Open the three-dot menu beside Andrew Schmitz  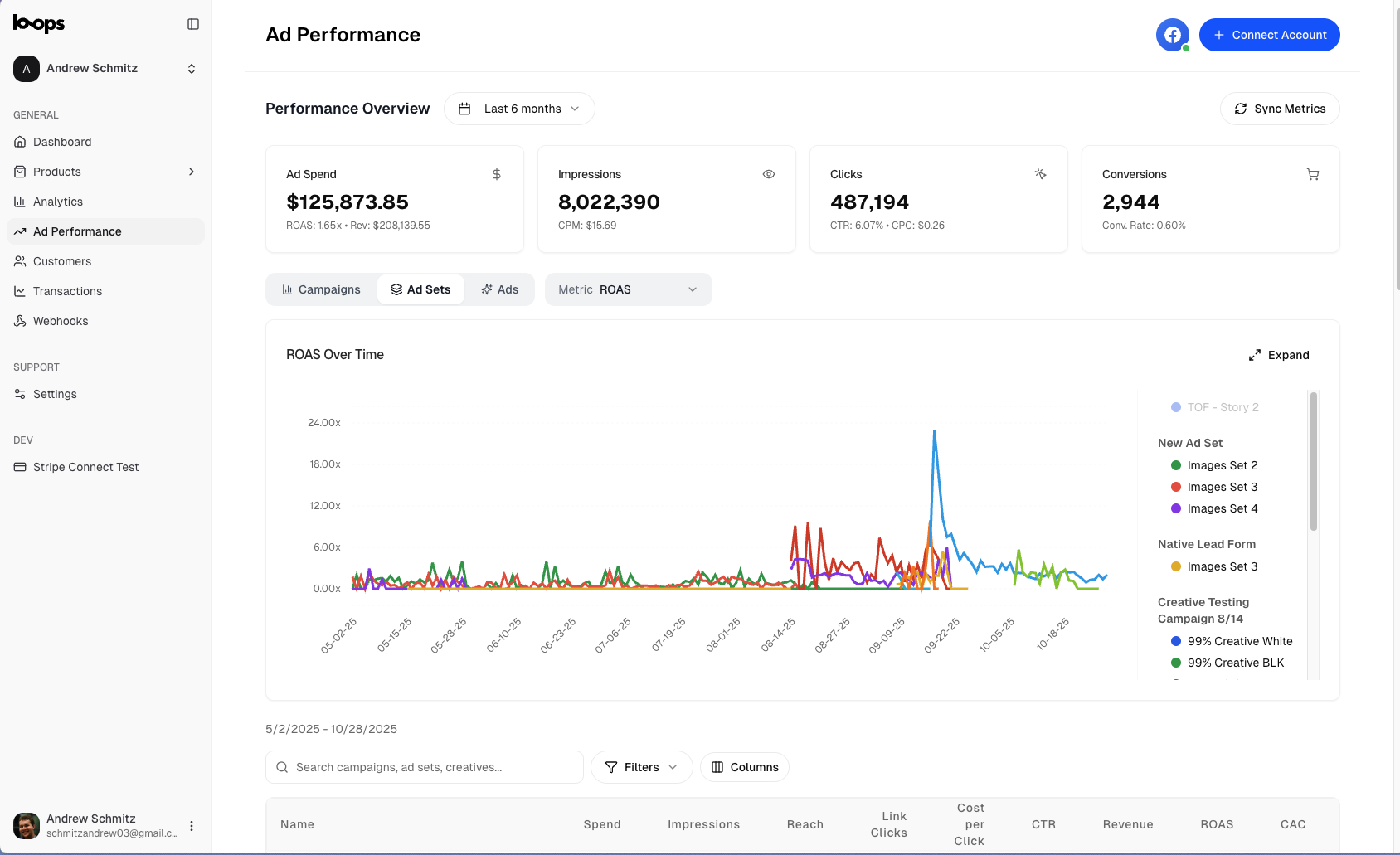pyautogui.click(x=192, y=825)
